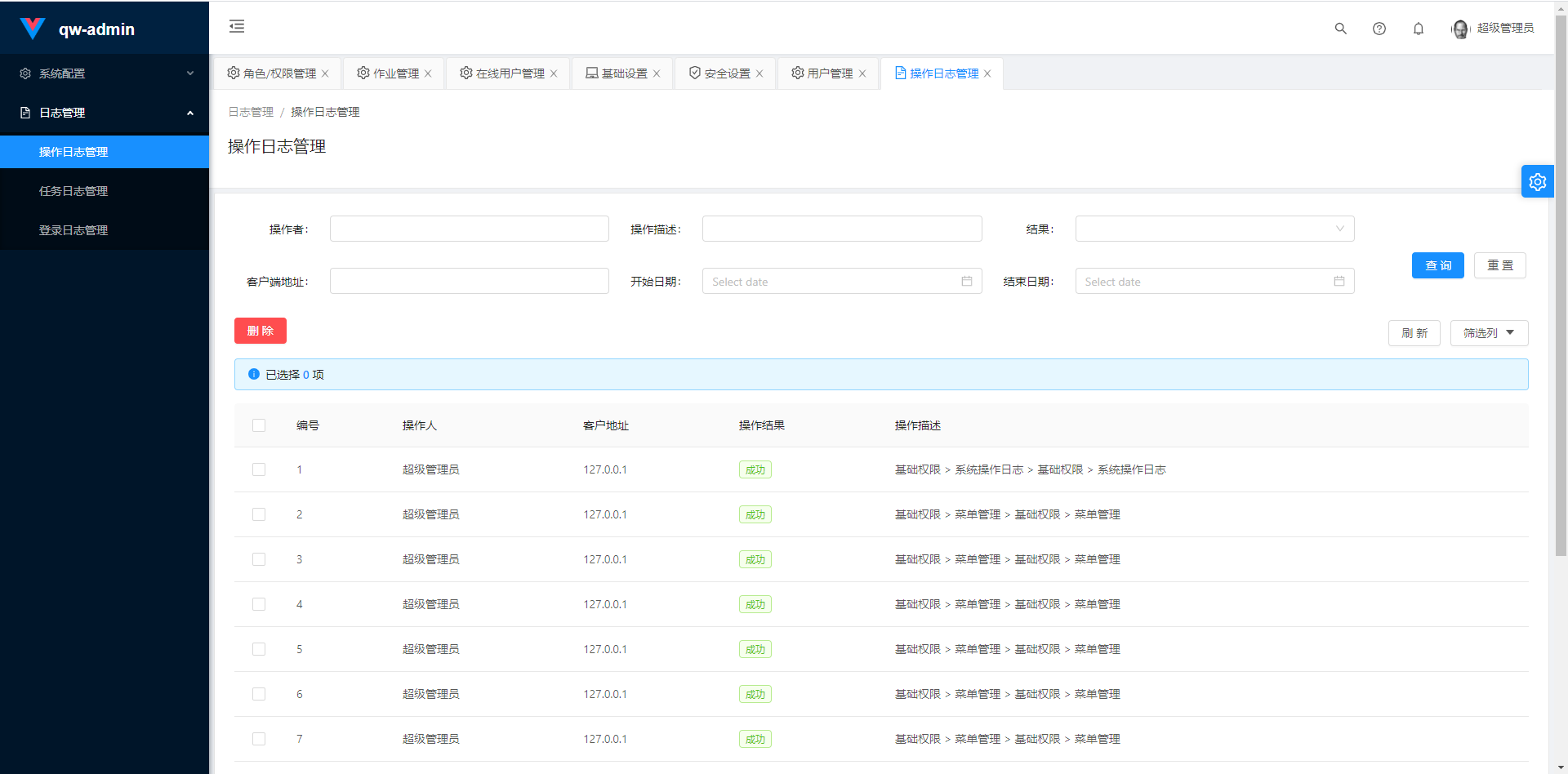This screenshot has width=1568, height=774.
Task: Click the 重置 button
Action: (x=1500, y=265)
